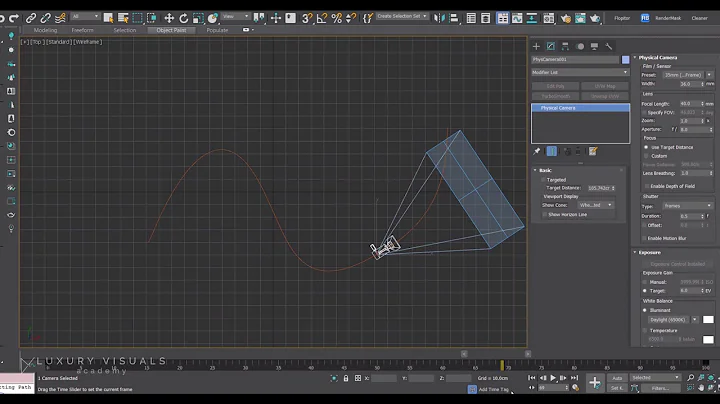The width and height of the screenshot is (720, 404).
Task: Open the Motion tab in command panel
Action: tap(580, 46)
